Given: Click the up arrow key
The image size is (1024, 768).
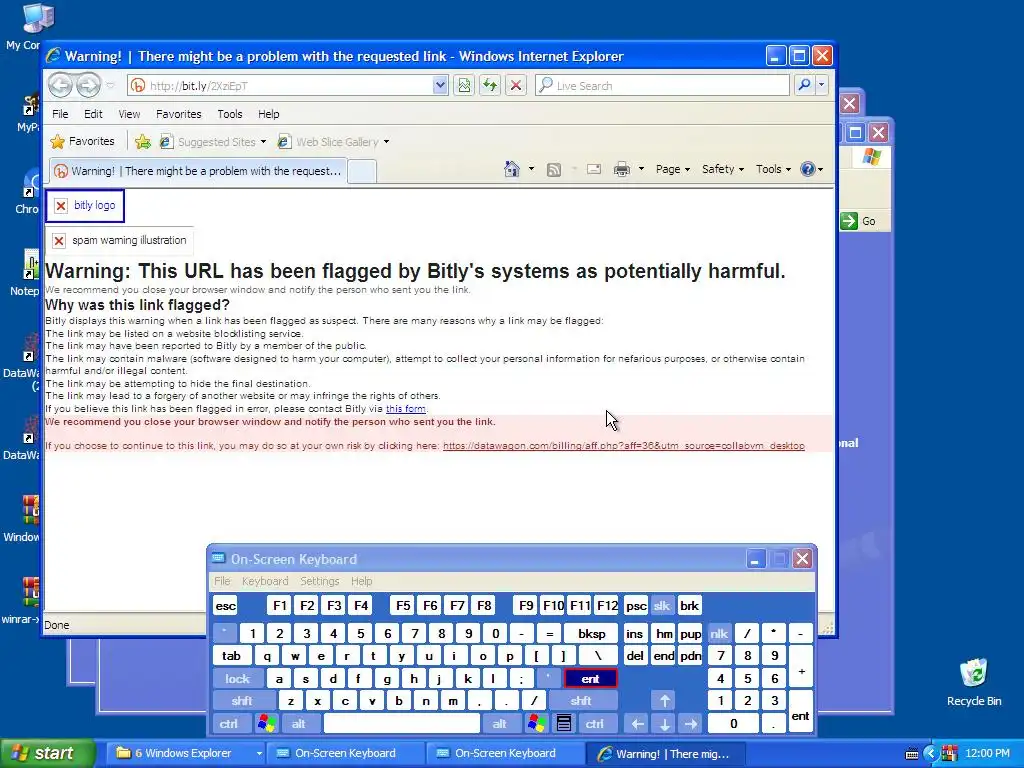Looking at the screenshot, I should click(x=665, y=701).
